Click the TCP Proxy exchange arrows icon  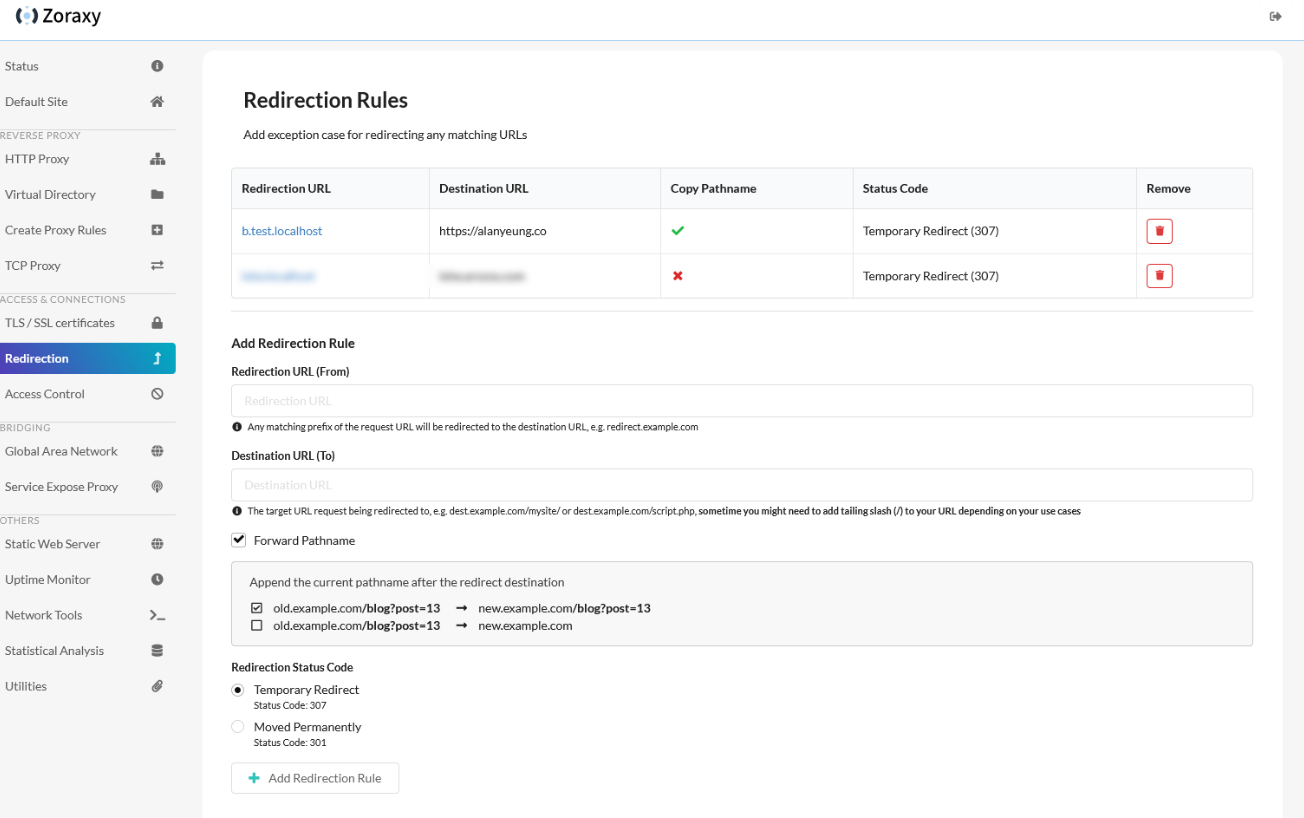[157, 266]
